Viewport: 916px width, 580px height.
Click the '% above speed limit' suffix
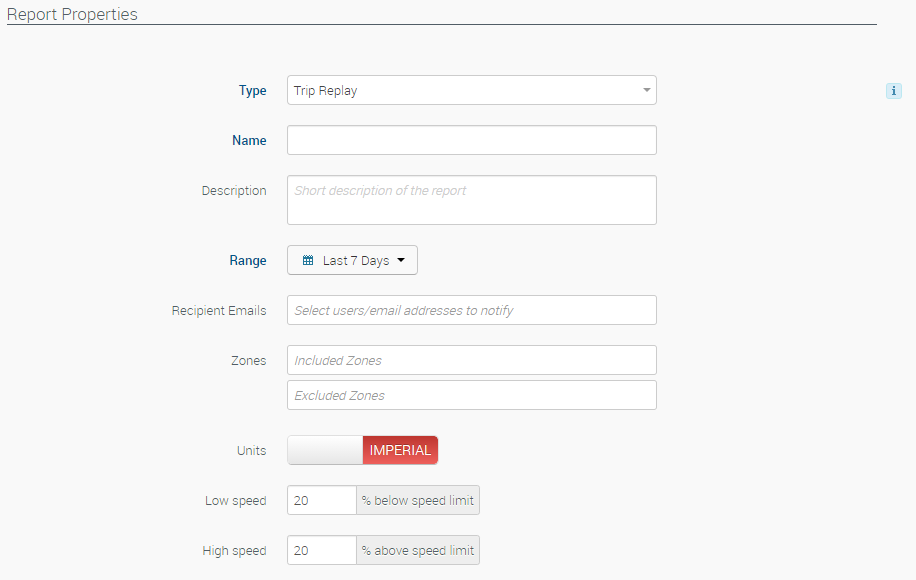pos(418,550)
